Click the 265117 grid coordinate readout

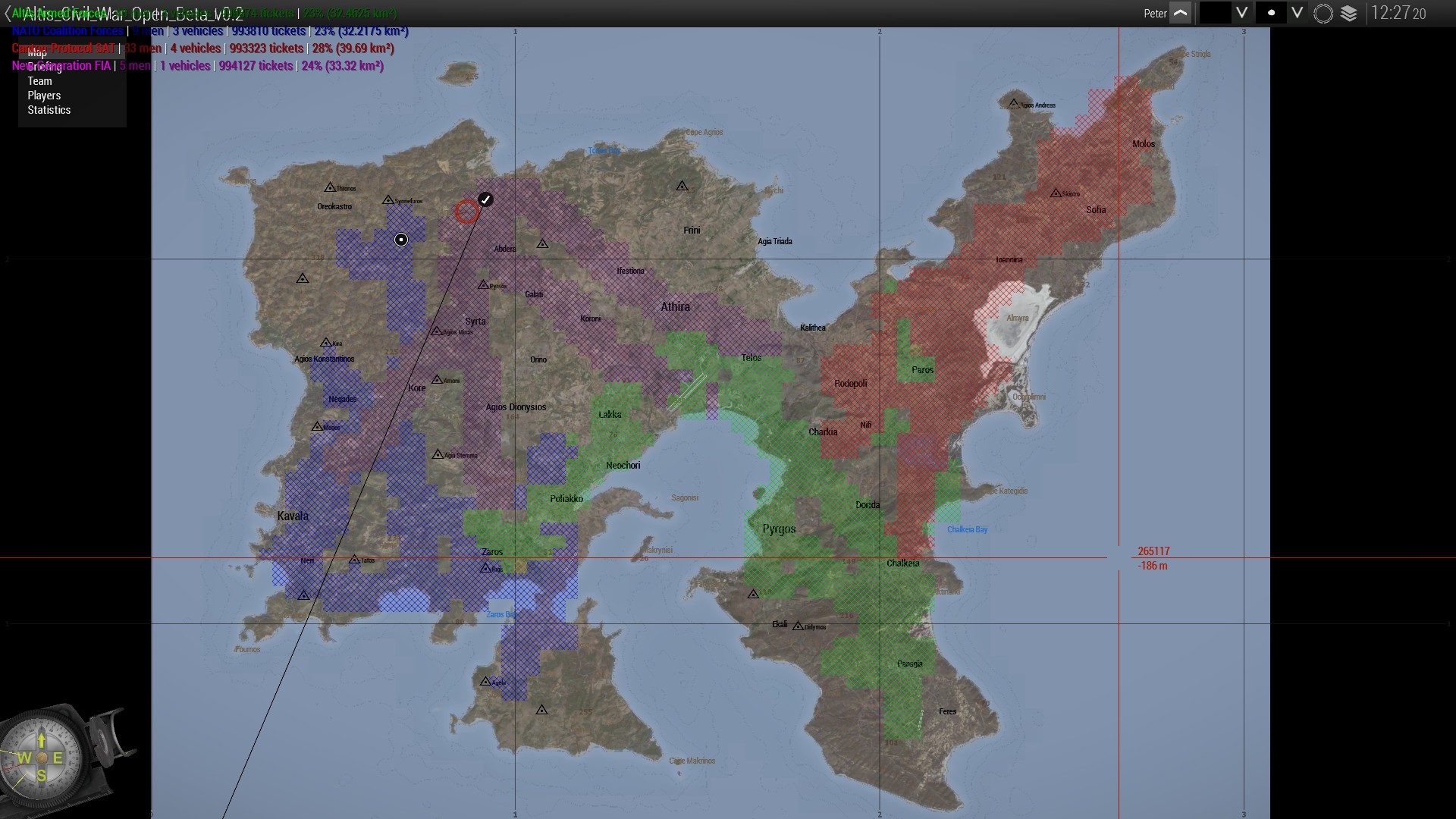tap(1153, 551)
